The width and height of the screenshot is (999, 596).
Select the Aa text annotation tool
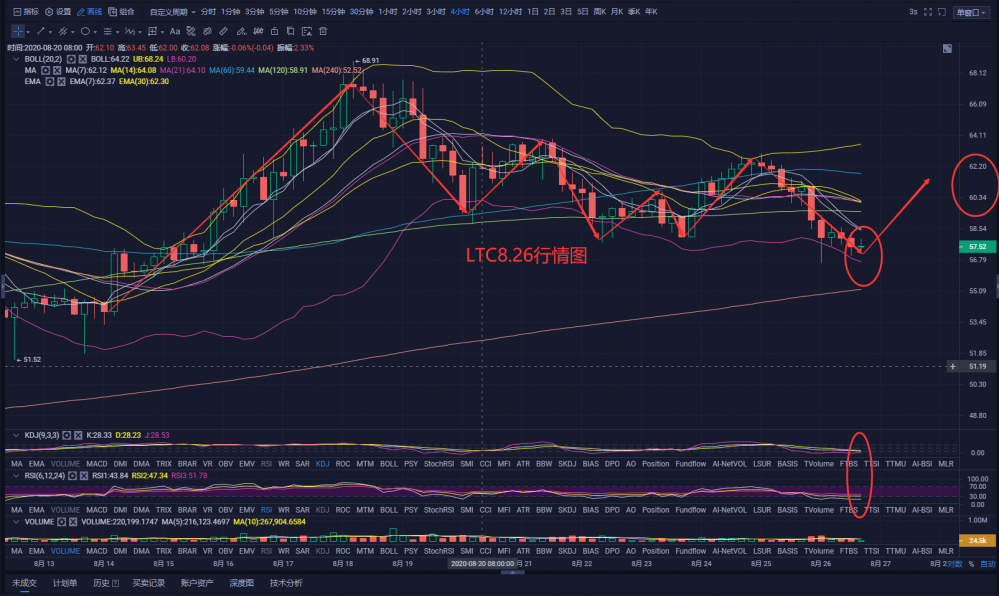point(175,31)
